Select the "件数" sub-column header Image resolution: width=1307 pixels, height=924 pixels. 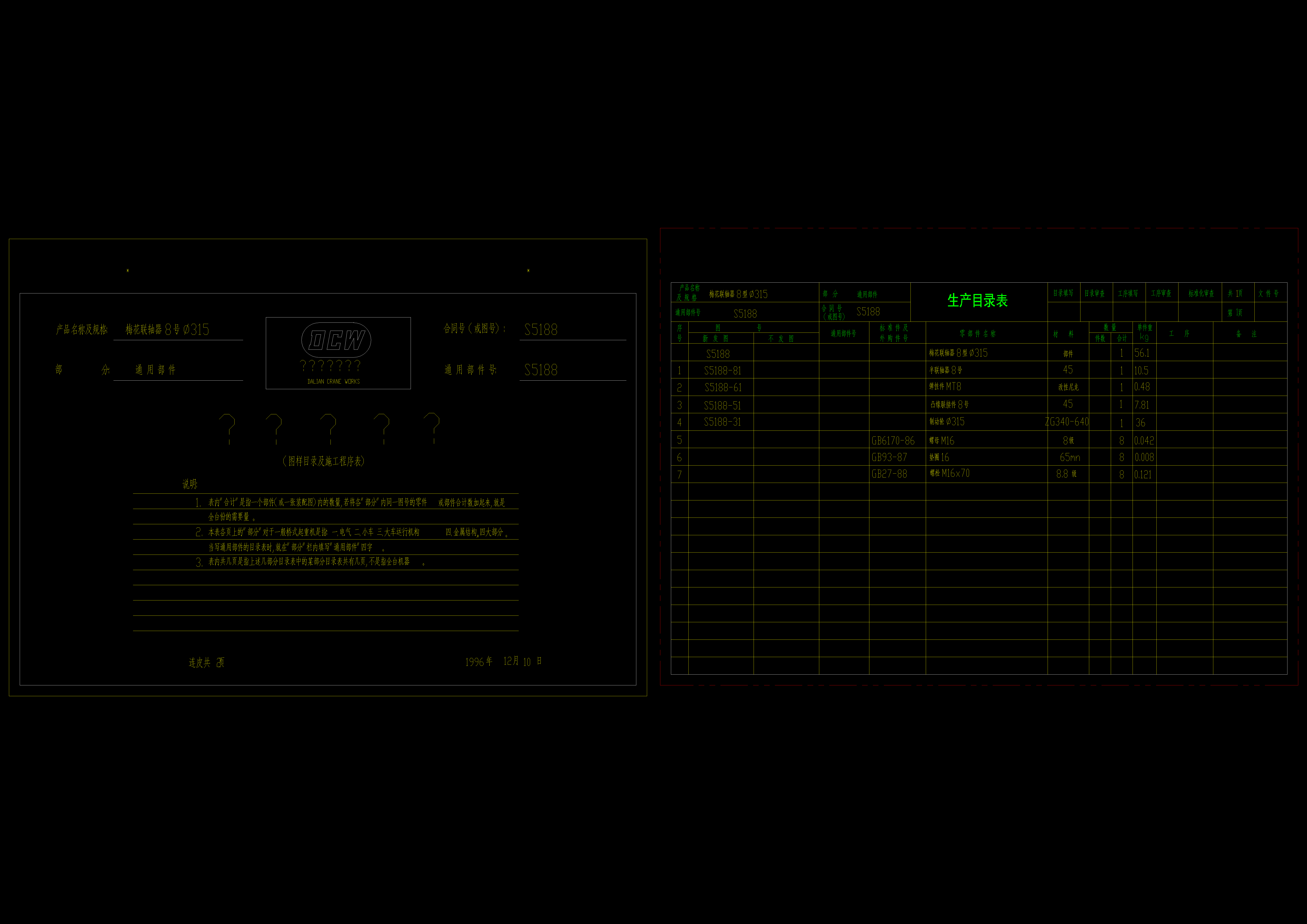pos(1100,338)
